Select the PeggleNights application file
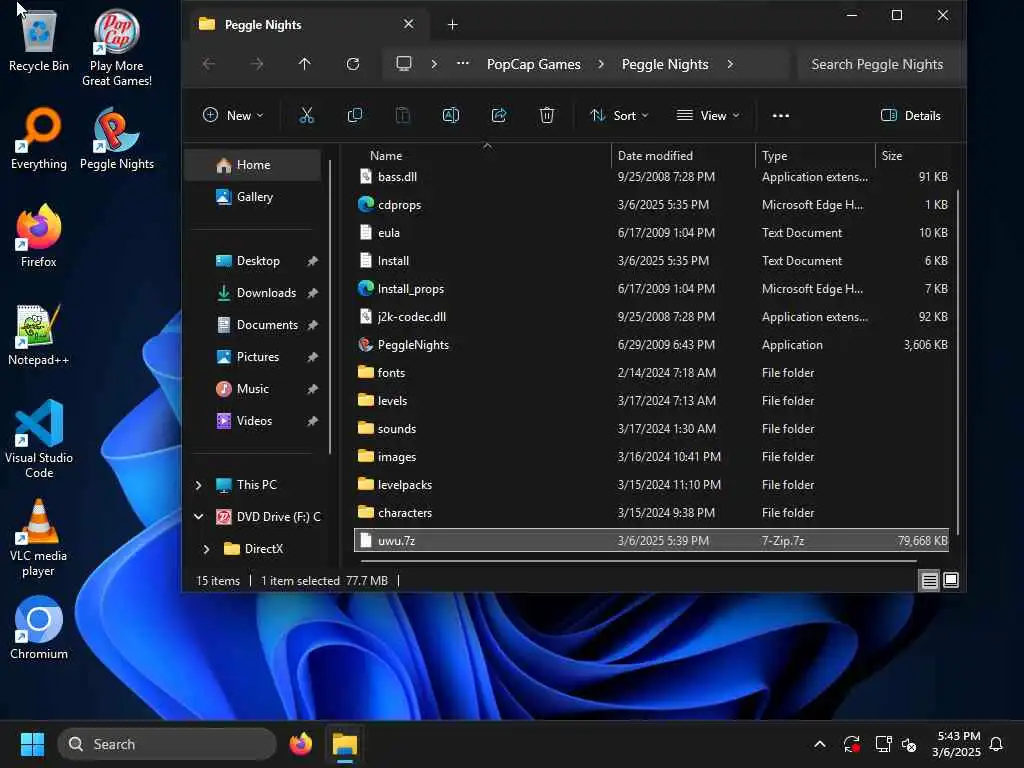1024x768 pixels. (x=651, y=345)
